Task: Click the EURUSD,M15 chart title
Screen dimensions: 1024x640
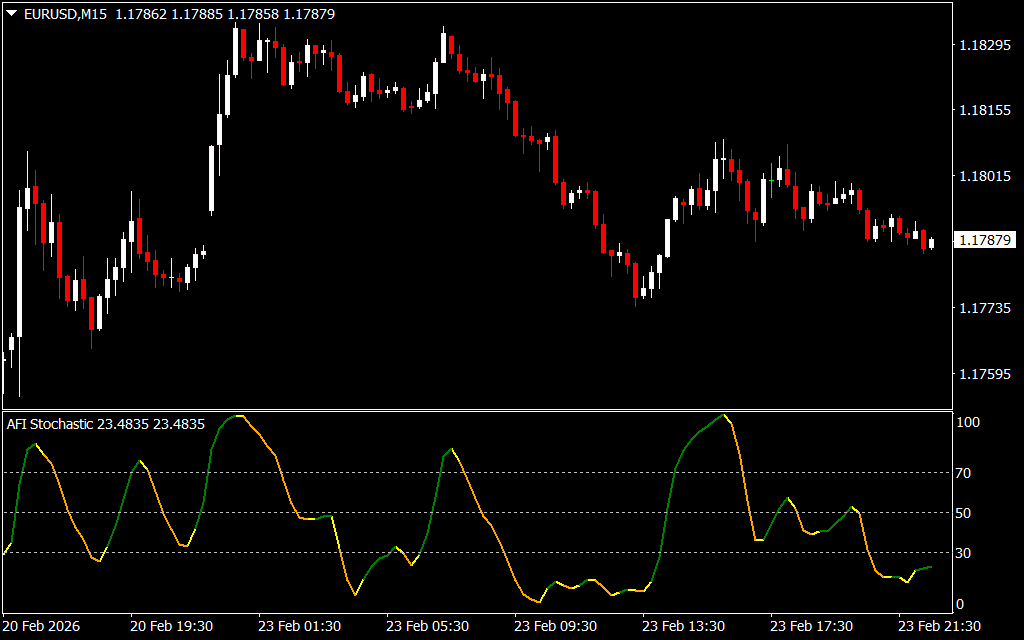Action: [x=64, y=14]
